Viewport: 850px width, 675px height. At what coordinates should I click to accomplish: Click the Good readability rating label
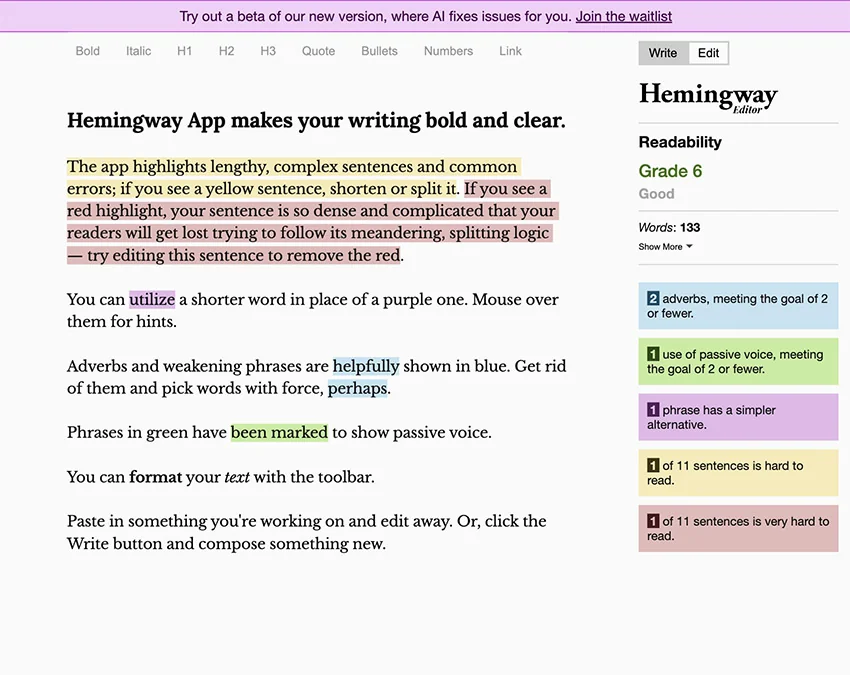[656, 194]
